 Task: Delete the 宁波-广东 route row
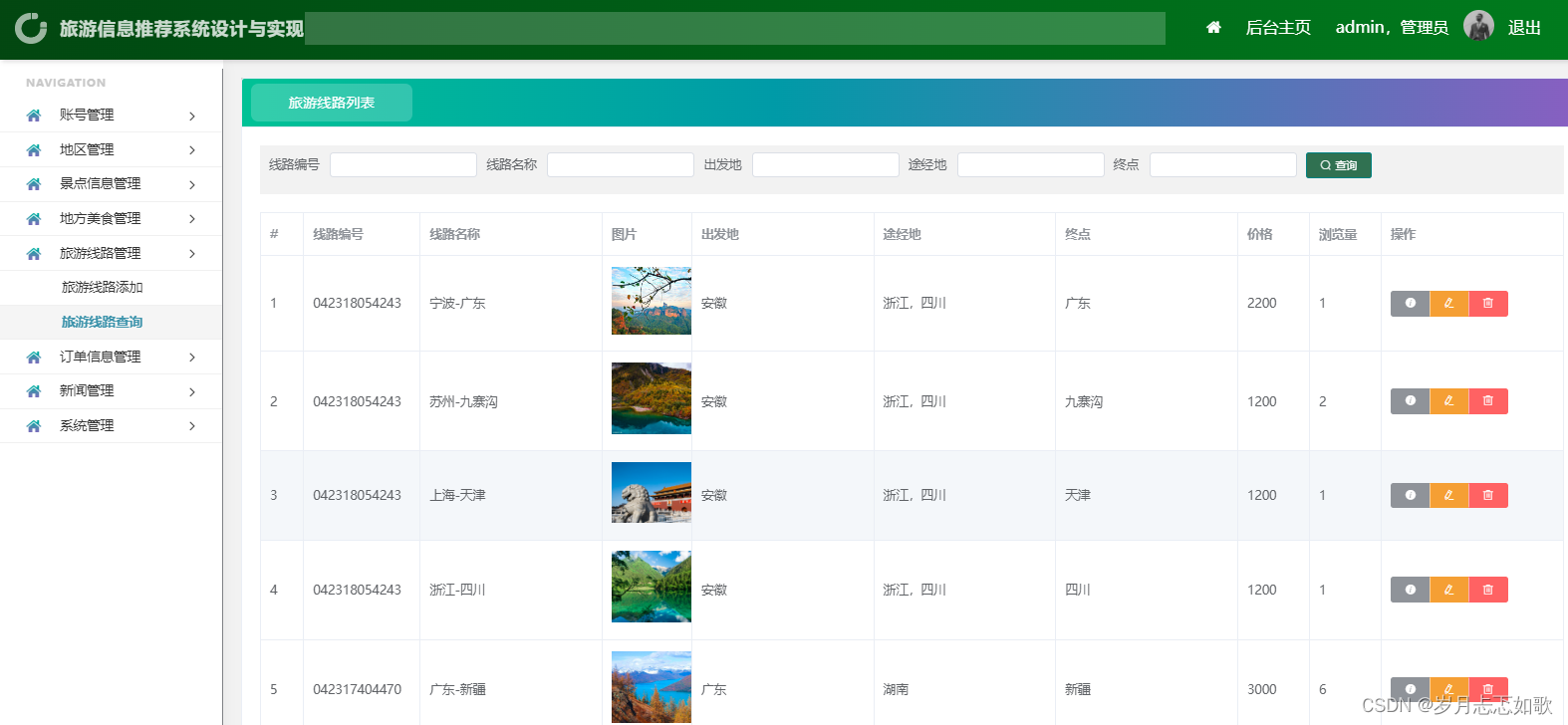point(1488,304)
